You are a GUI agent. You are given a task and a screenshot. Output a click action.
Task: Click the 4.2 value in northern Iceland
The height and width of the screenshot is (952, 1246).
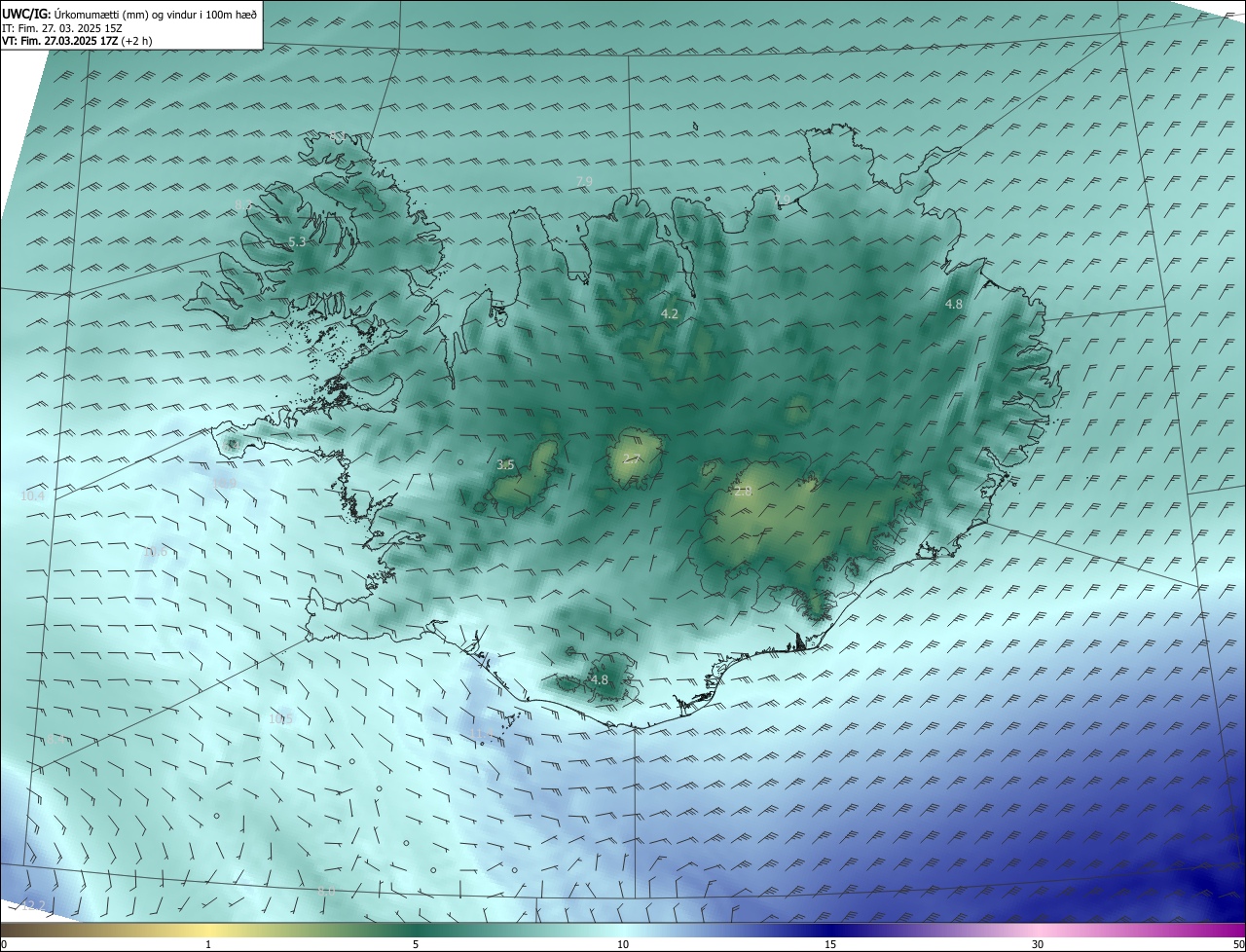coord(670,313)
